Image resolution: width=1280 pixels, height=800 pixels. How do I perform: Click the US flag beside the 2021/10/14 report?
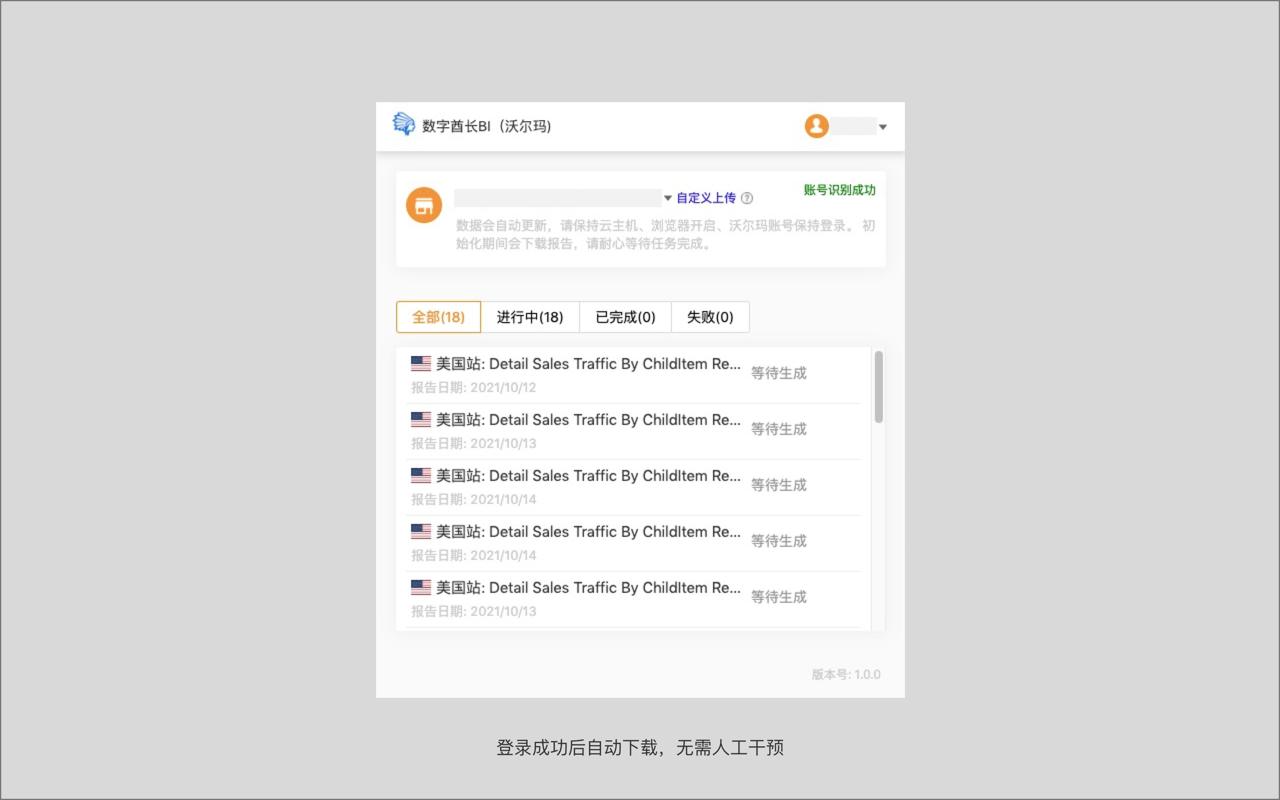(x=421, y=475)
